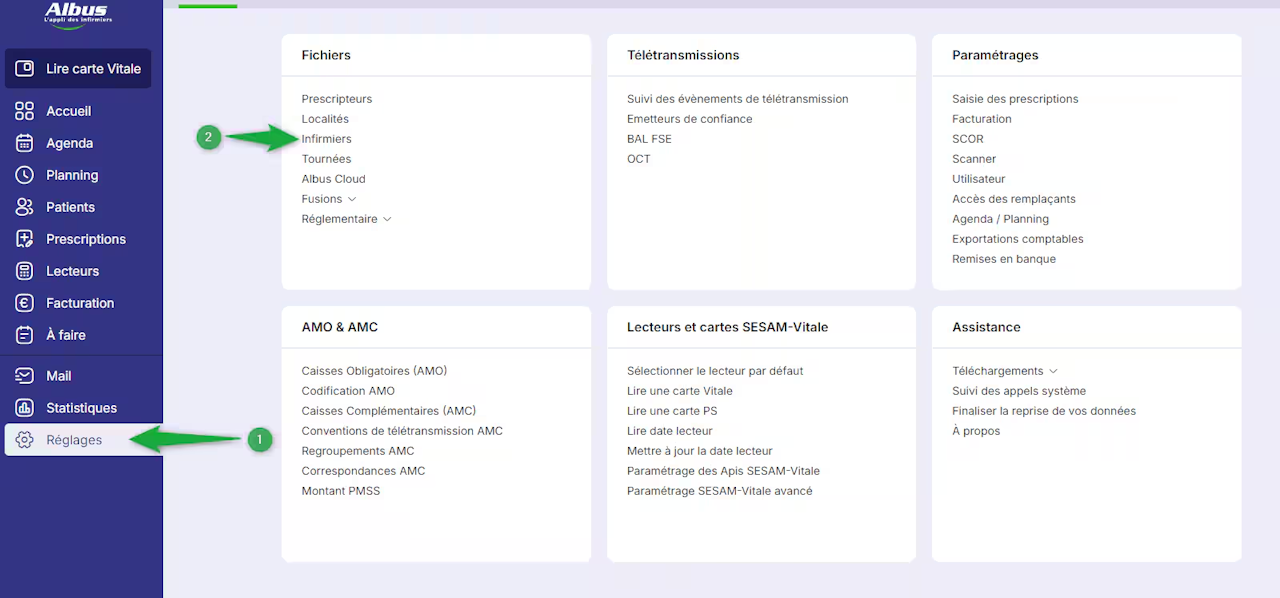This screenshot has width=1280, height=598.
Task: Open the Agenda calendar icon
Action: [x=25, y=143]
